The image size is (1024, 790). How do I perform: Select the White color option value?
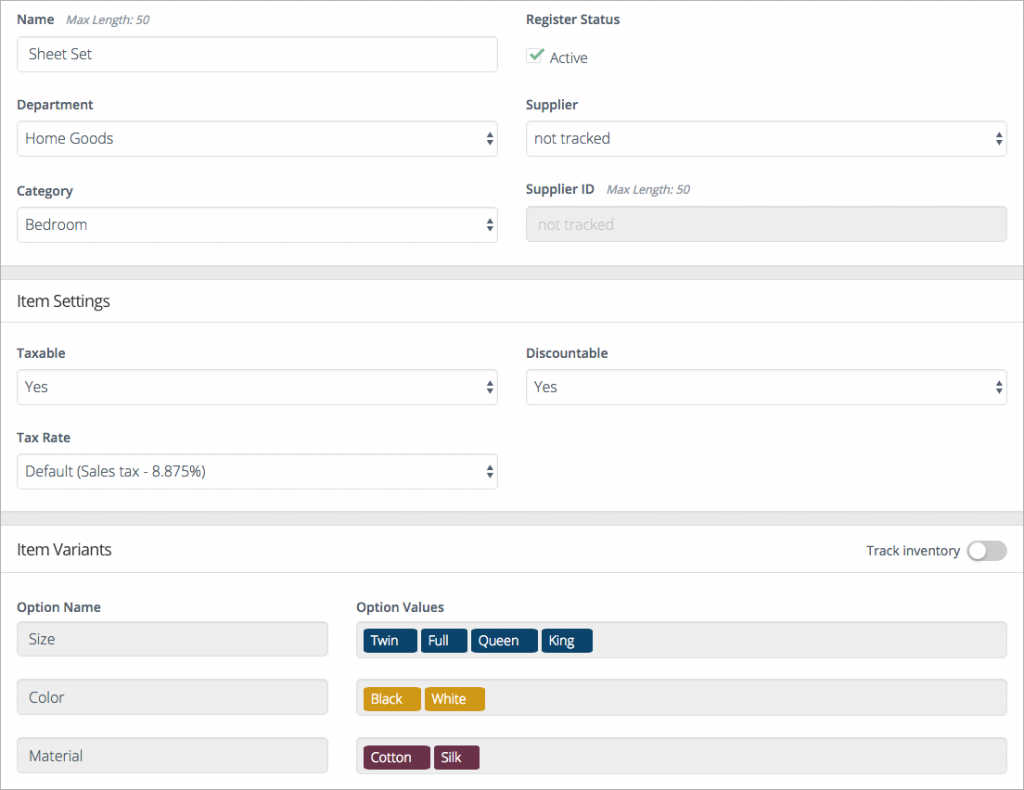pos(455,698)
